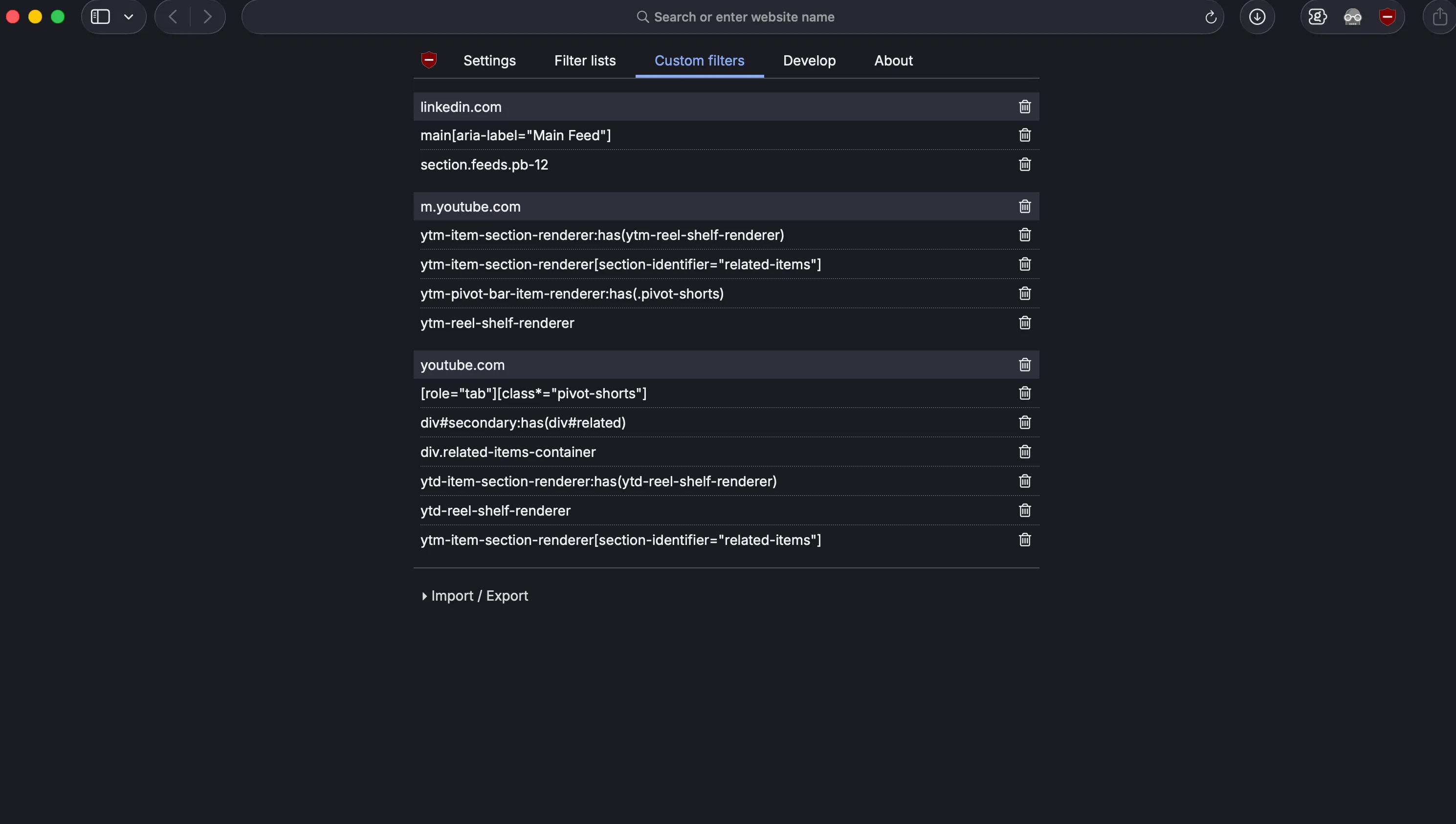Open the Share menu
This screenshot has width=1456, height=824.
(x=1439, y=17)
